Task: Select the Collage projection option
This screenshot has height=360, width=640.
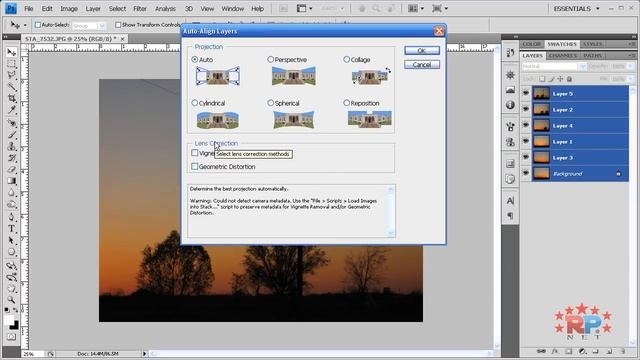Action: coord(347,60)
